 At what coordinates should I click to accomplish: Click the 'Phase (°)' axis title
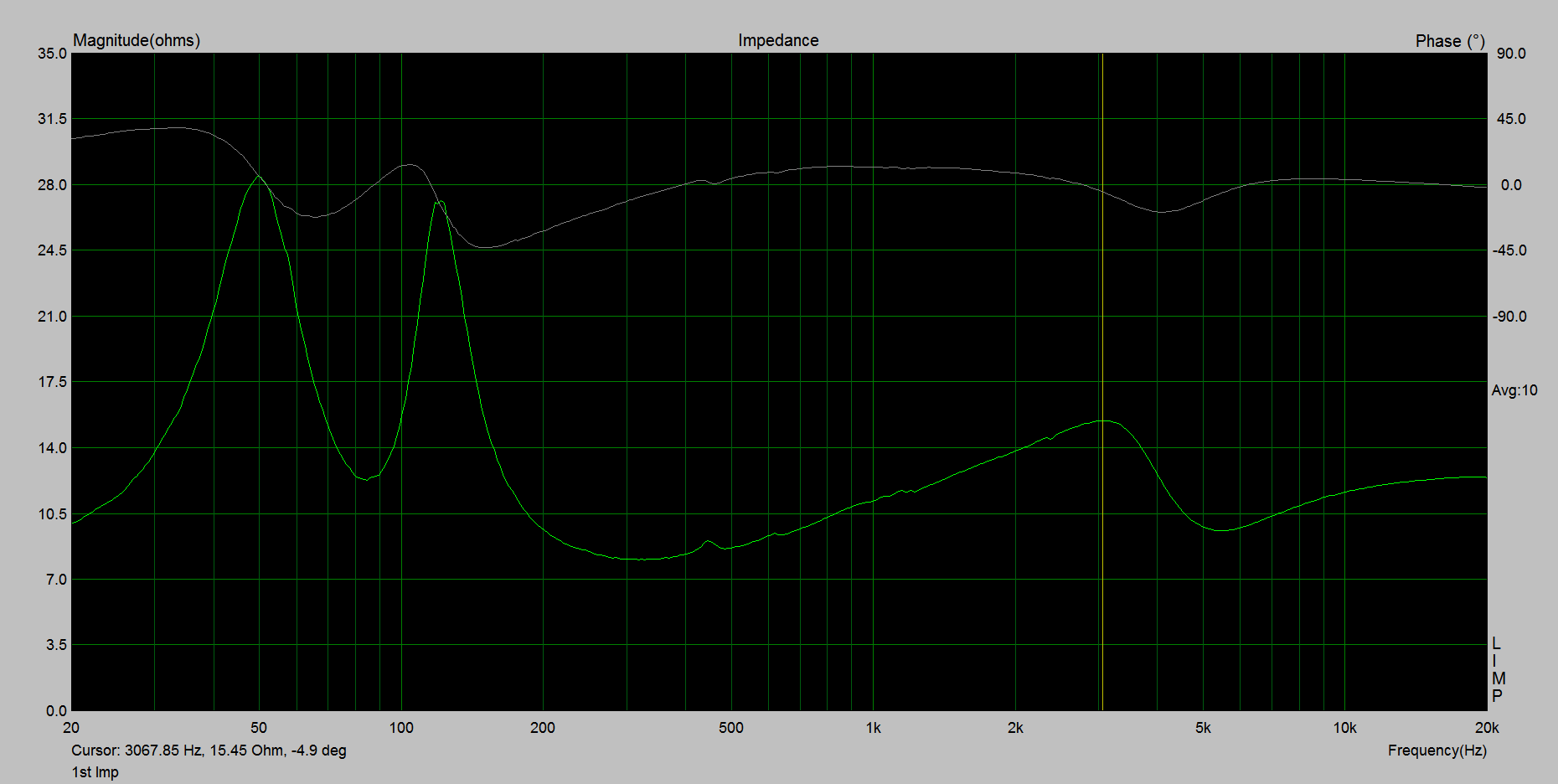[1450, 41]
